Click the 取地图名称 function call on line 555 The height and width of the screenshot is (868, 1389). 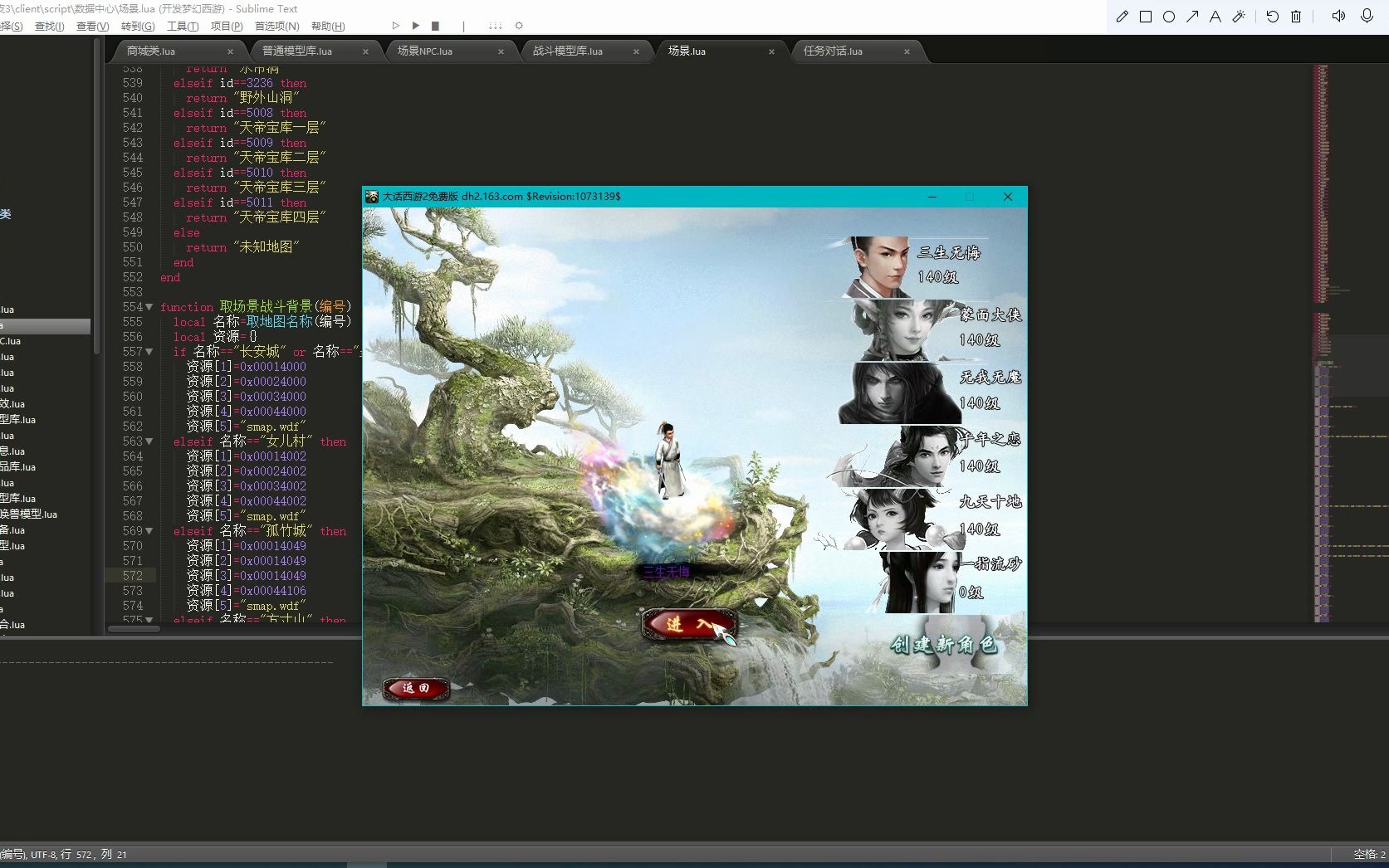click(279, 322)
